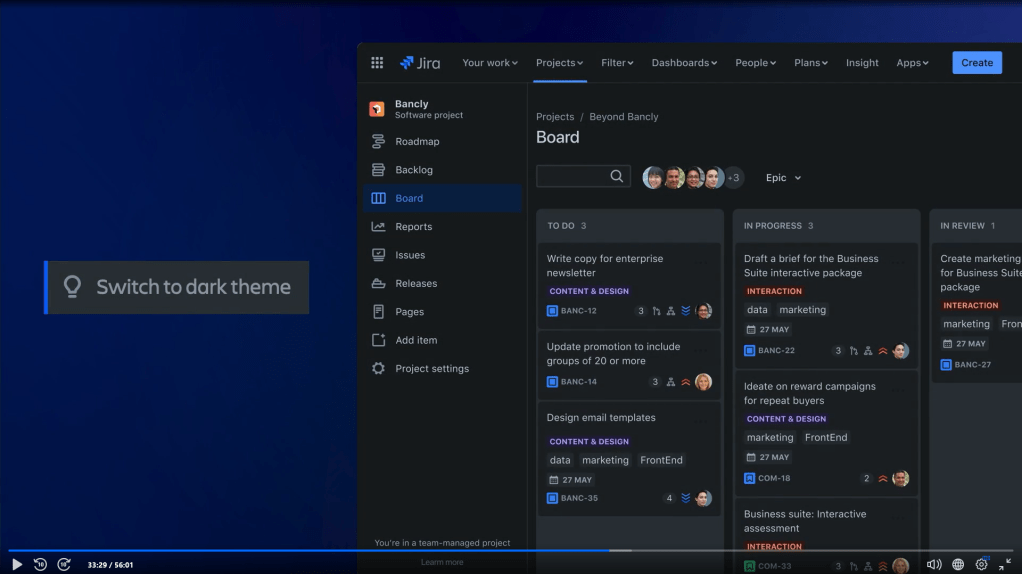Open the Jira app switcher grid icon
The height and width of the screenshot is (574, 1022).
coord(377,63)
